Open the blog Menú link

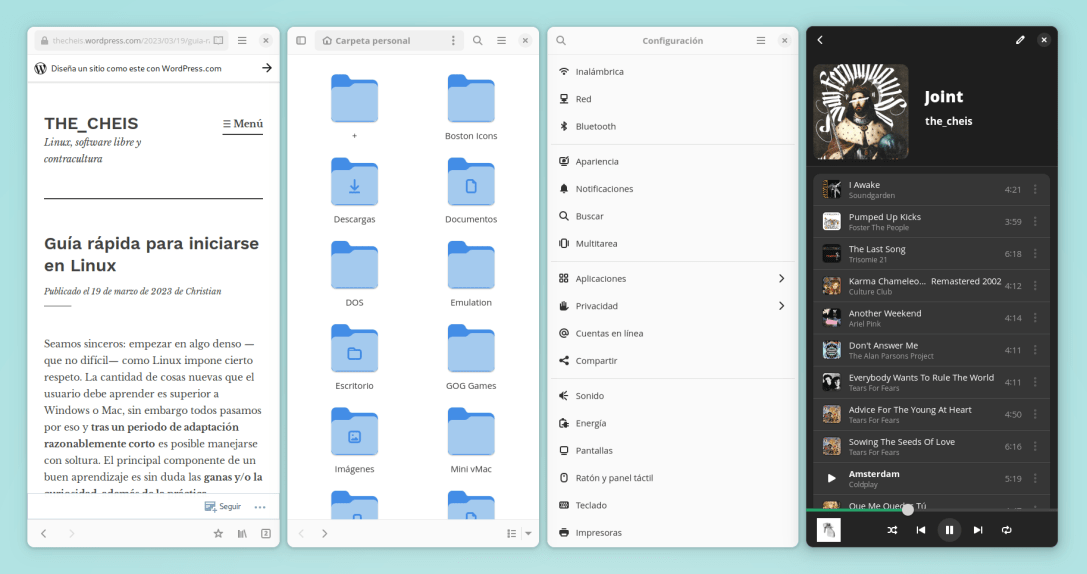pos(243,124)
